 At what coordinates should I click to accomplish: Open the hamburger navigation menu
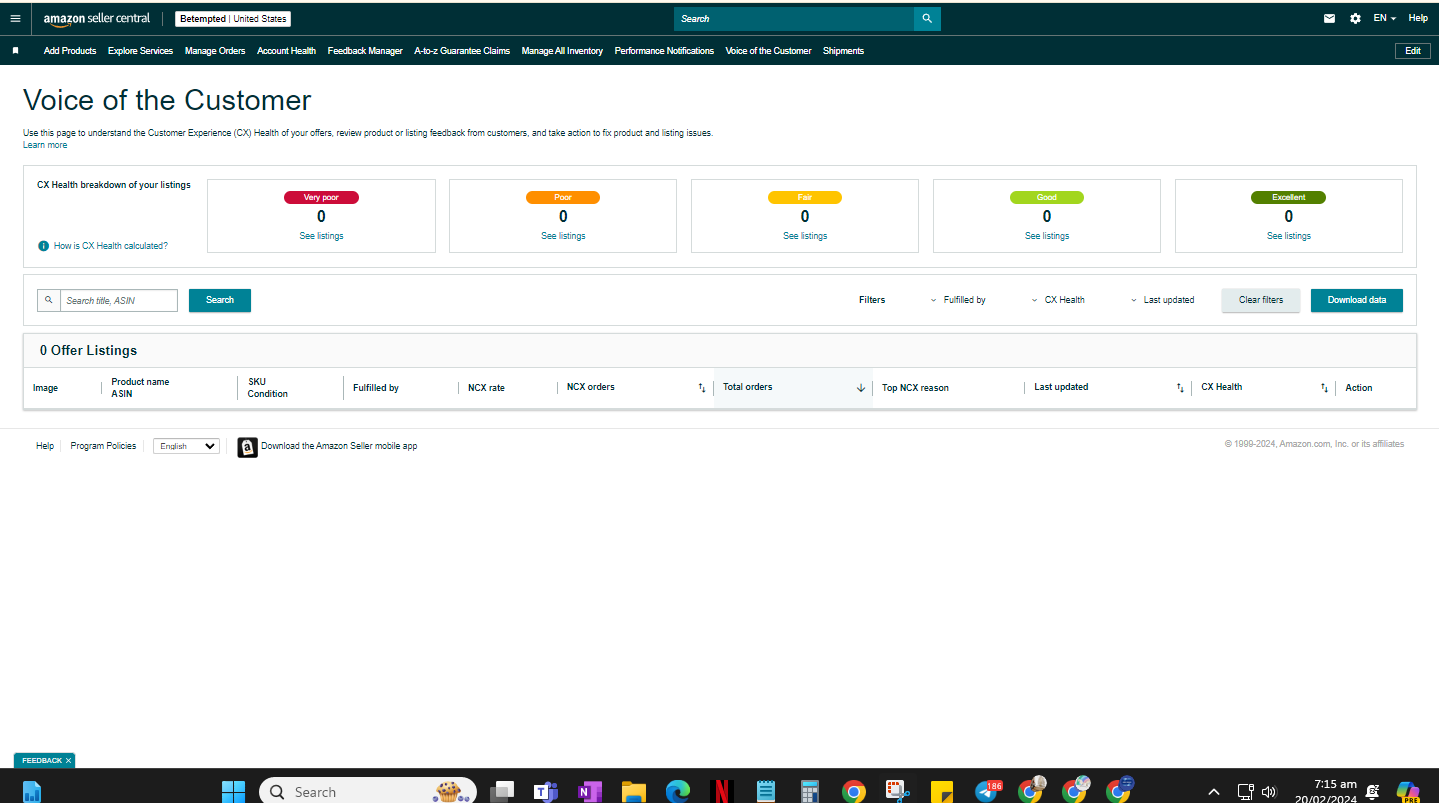15,18
